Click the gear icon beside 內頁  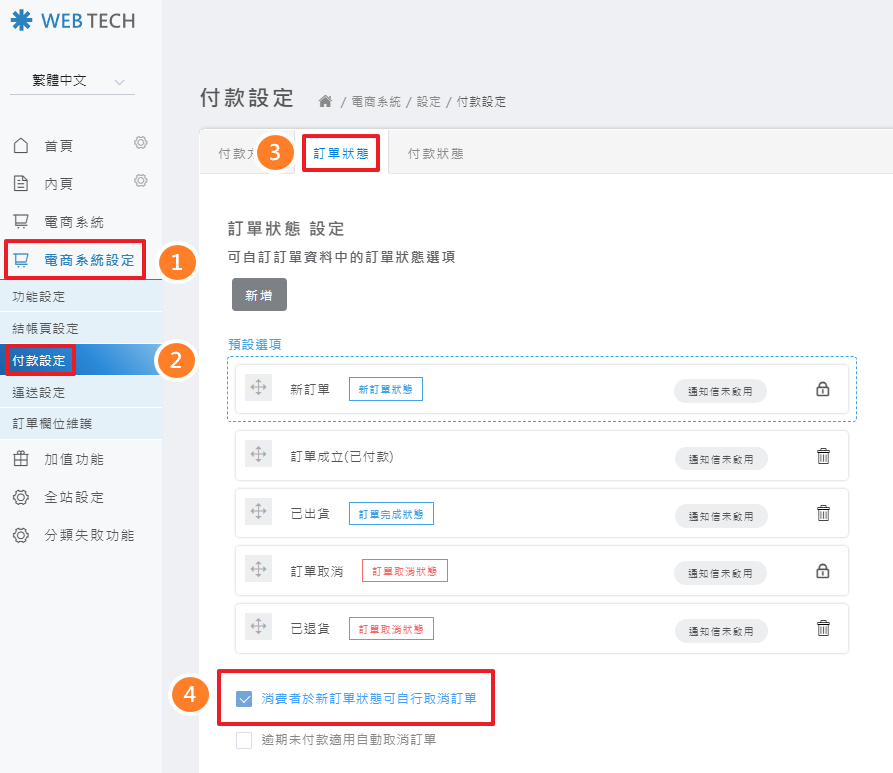[x=141, y=181]
